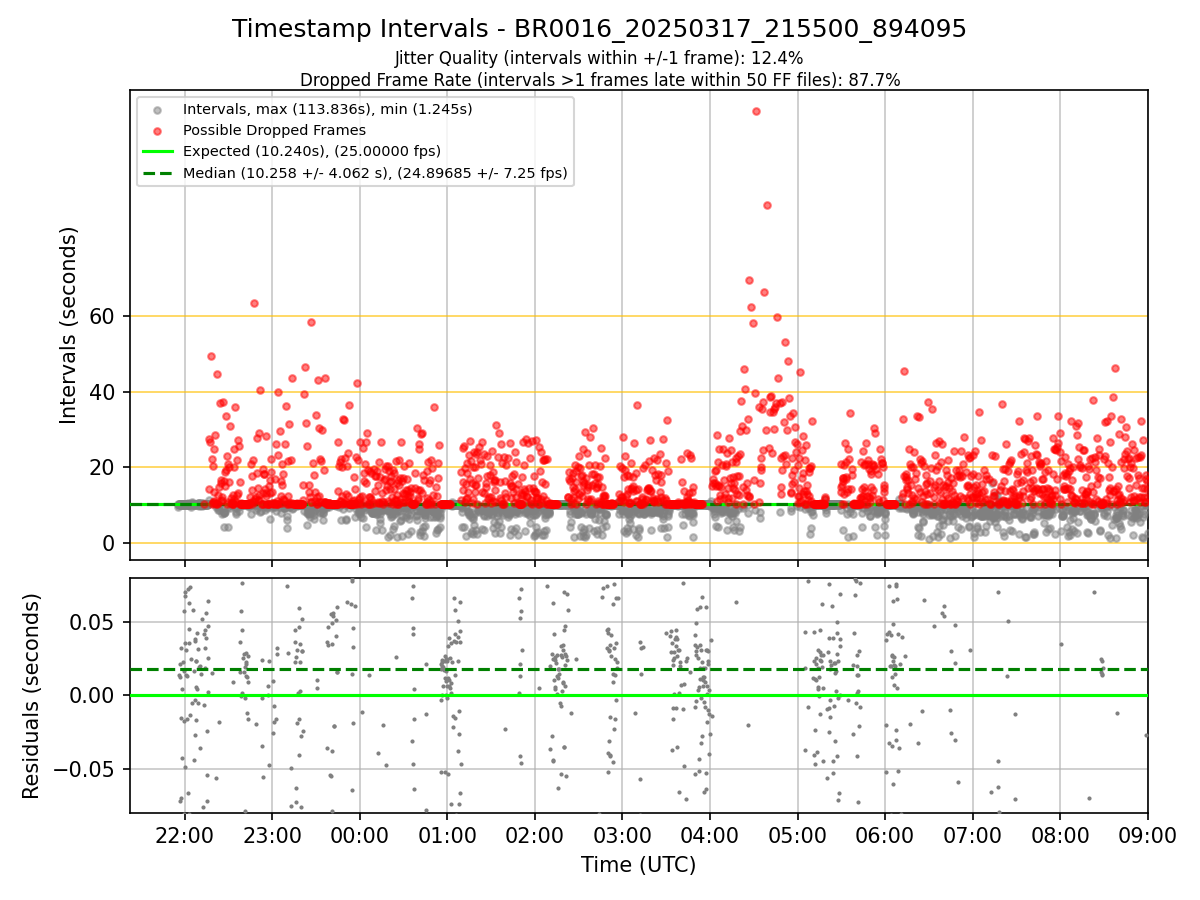Select the Jitter Quality 12.4% subtitle
1200x900 pixels.
coord(599,58)
